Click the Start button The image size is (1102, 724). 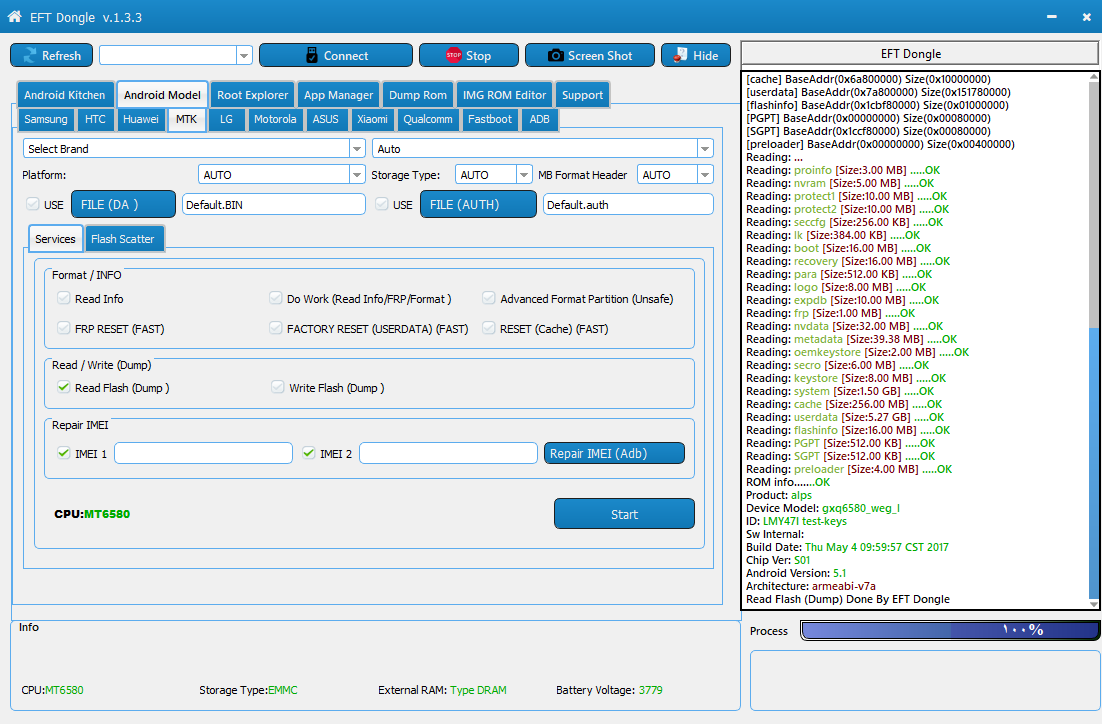pos(624,514)
